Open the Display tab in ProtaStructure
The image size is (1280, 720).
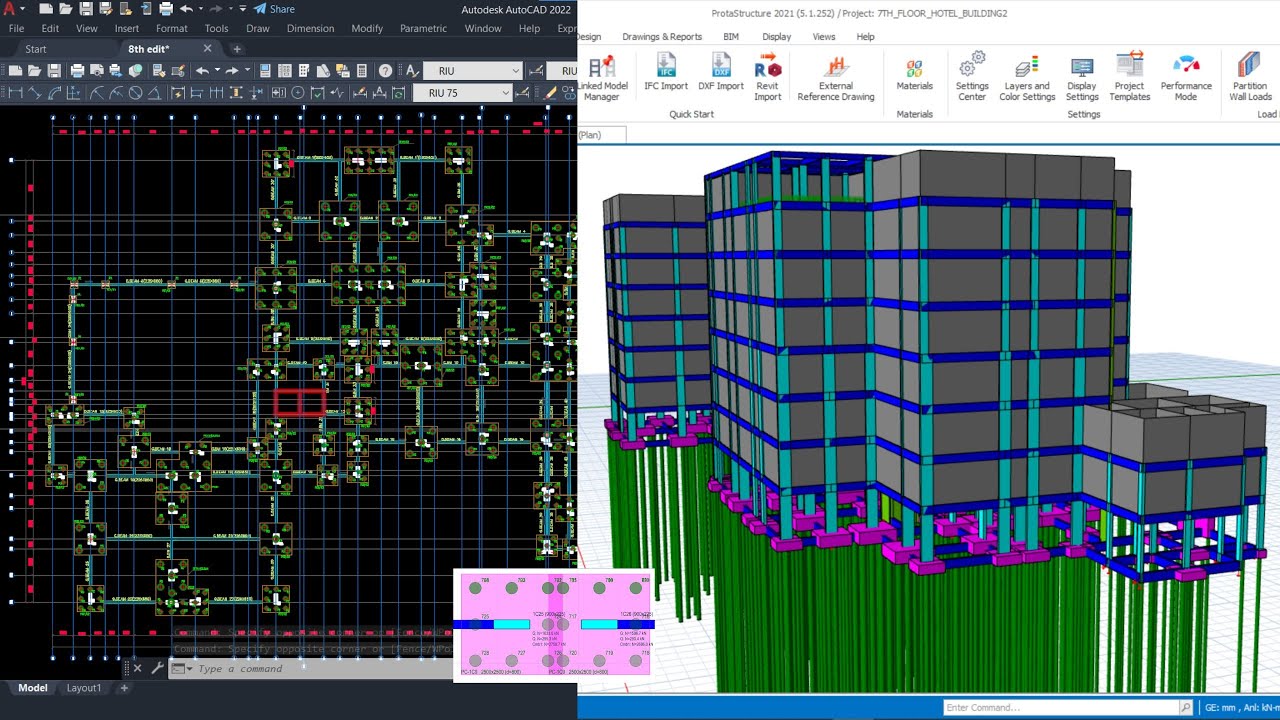click(x=776, y=37)
